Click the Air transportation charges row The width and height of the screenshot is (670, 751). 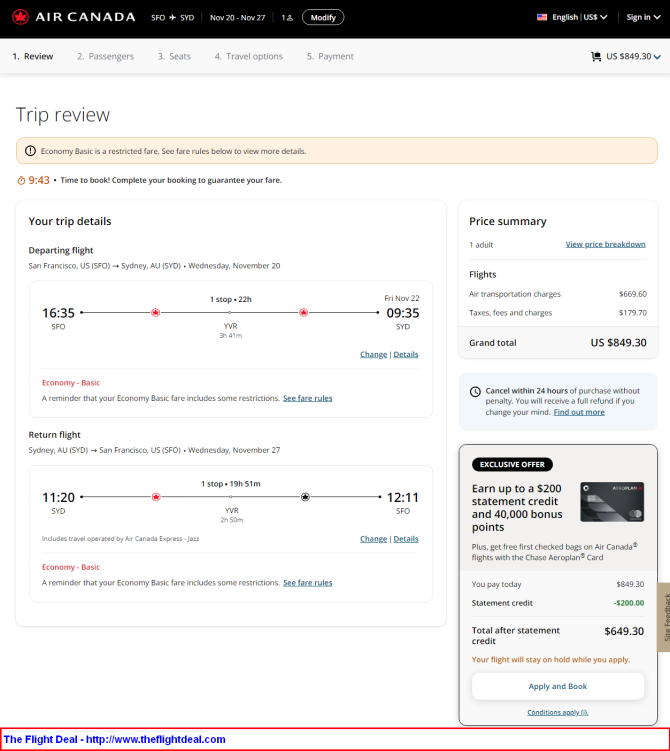click(558, 294)
